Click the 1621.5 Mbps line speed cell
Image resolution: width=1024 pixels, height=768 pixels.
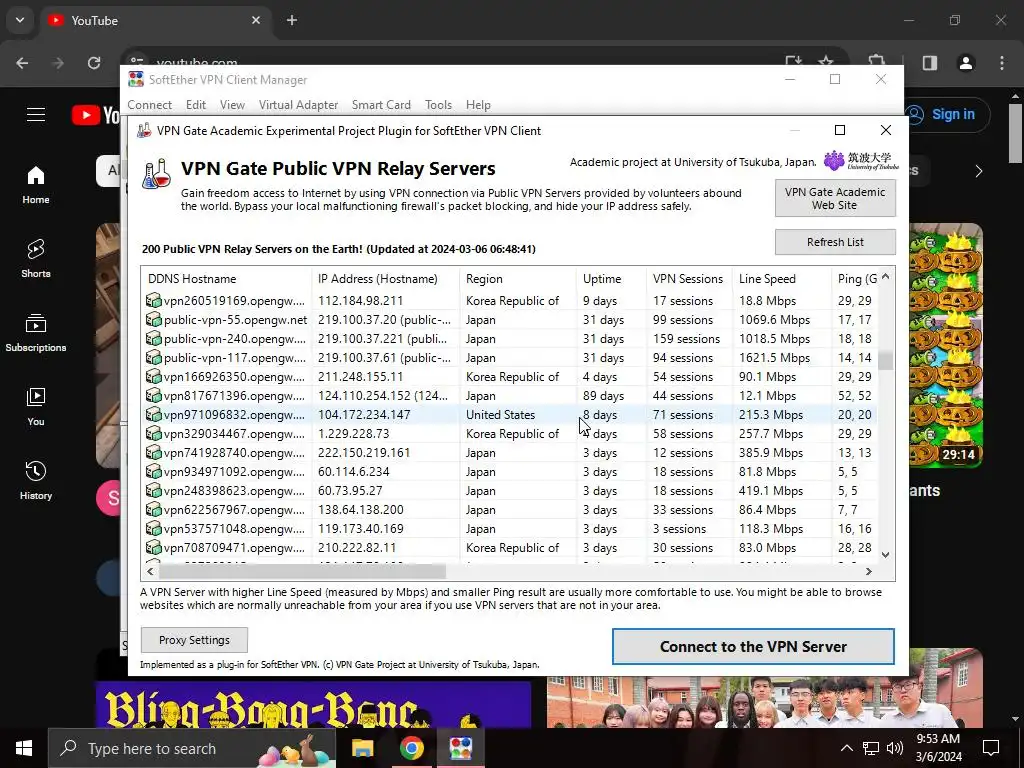[x=775, y=358]
